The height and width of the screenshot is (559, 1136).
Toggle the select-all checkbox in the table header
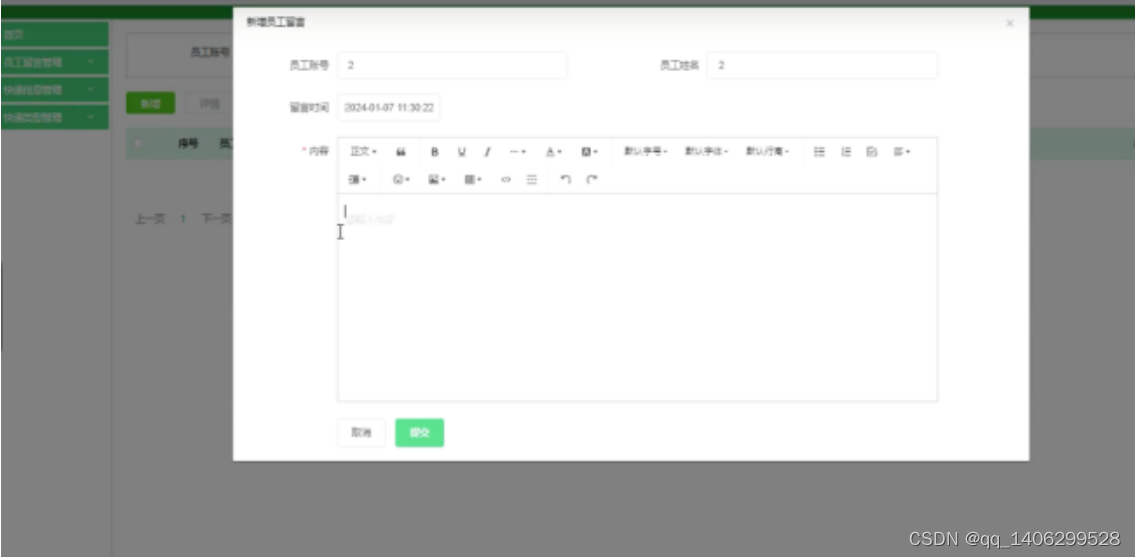[x=138, y=144]
